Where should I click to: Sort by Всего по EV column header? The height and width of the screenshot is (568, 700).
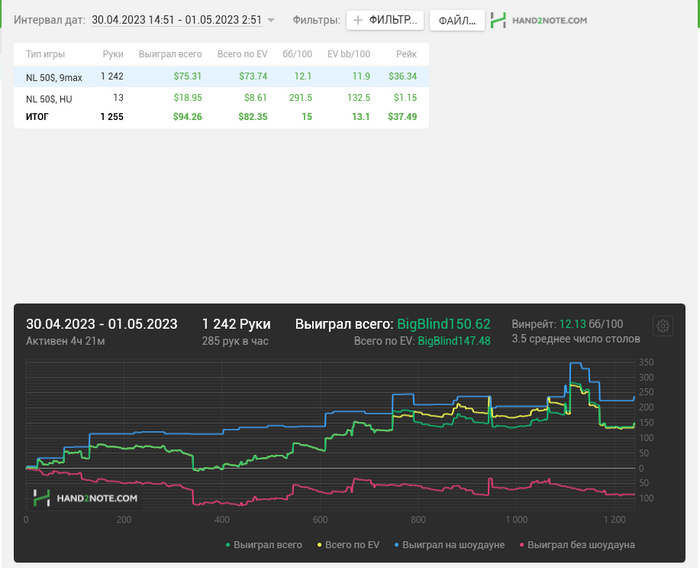click(x=242, y=54)
